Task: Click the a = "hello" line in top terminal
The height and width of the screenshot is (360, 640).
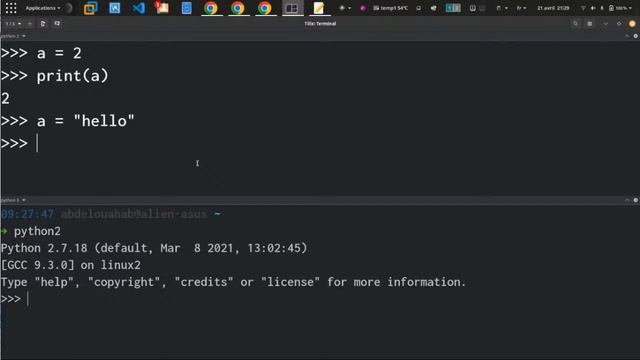Action: (x=68, y=121)
